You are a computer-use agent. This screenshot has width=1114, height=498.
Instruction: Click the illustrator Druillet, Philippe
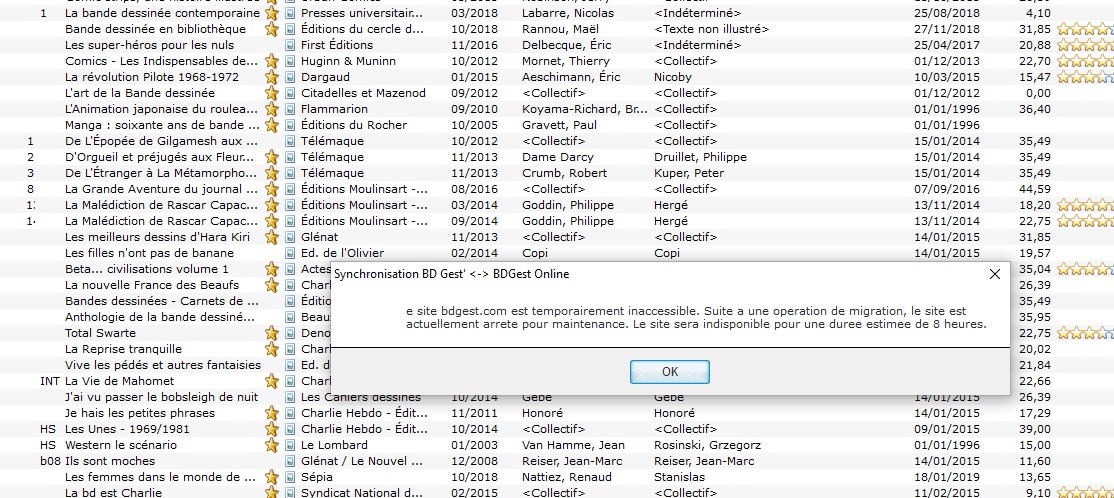(x=700, y=157)
